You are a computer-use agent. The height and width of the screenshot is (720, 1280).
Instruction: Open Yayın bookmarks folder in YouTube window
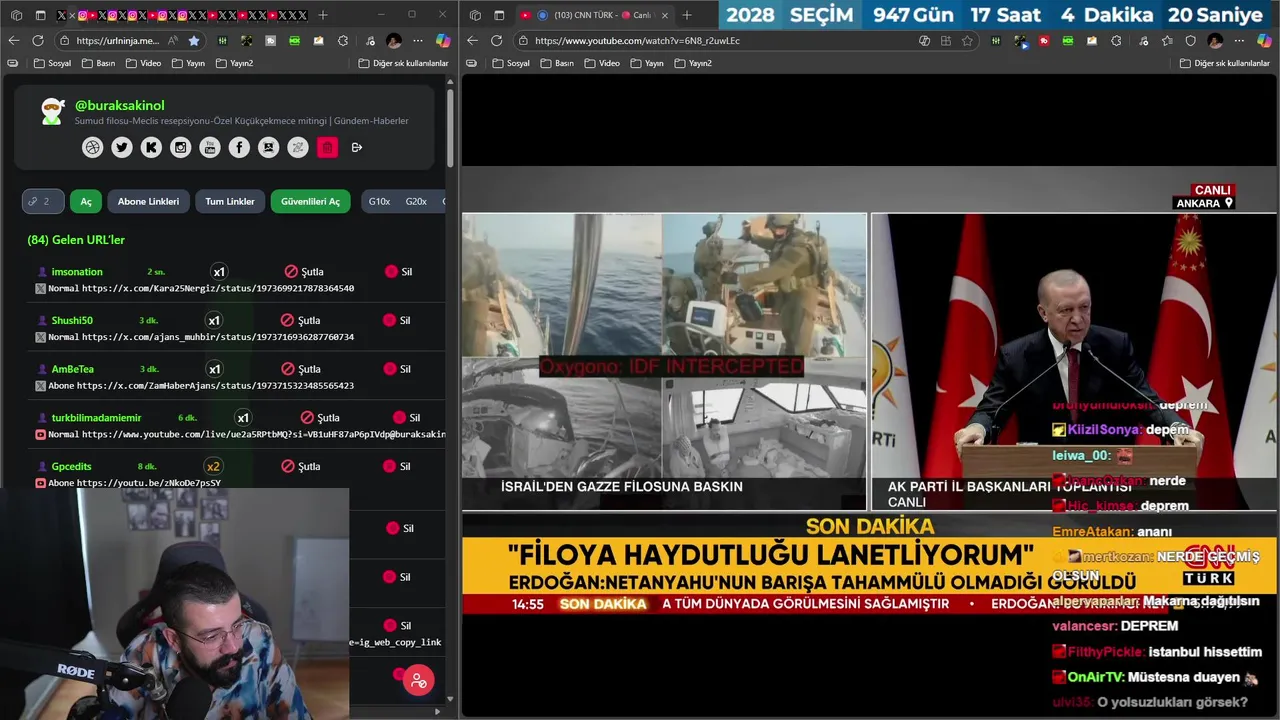click(647, 63)
